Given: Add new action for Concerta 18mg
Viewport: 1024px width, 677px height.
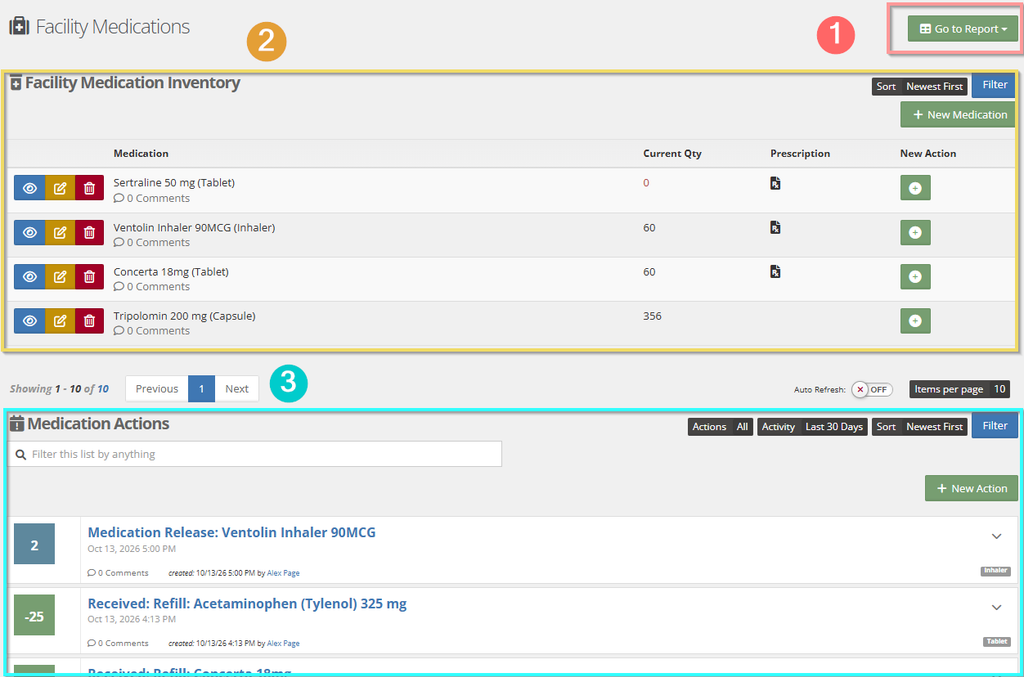Looking at the screenshot, I should [915, 277].
